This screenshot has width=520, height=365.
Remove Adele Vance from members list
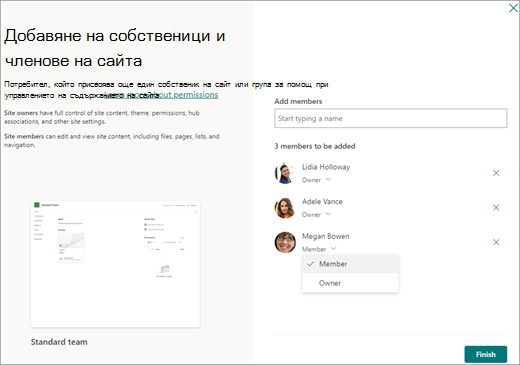click(x=496, y=207)
